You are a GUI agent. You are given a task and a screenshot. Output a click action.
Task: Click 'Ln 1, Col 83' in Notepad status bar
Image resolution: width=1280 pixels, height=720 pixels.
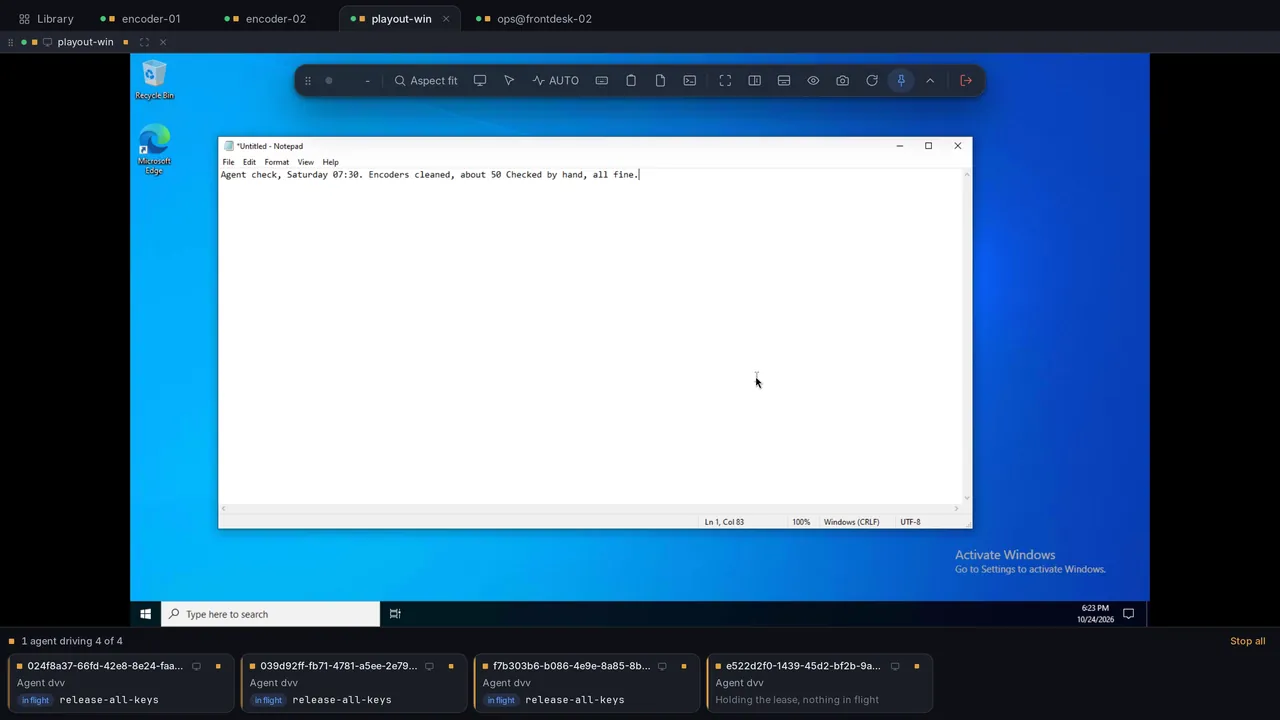tap(724, 522)
